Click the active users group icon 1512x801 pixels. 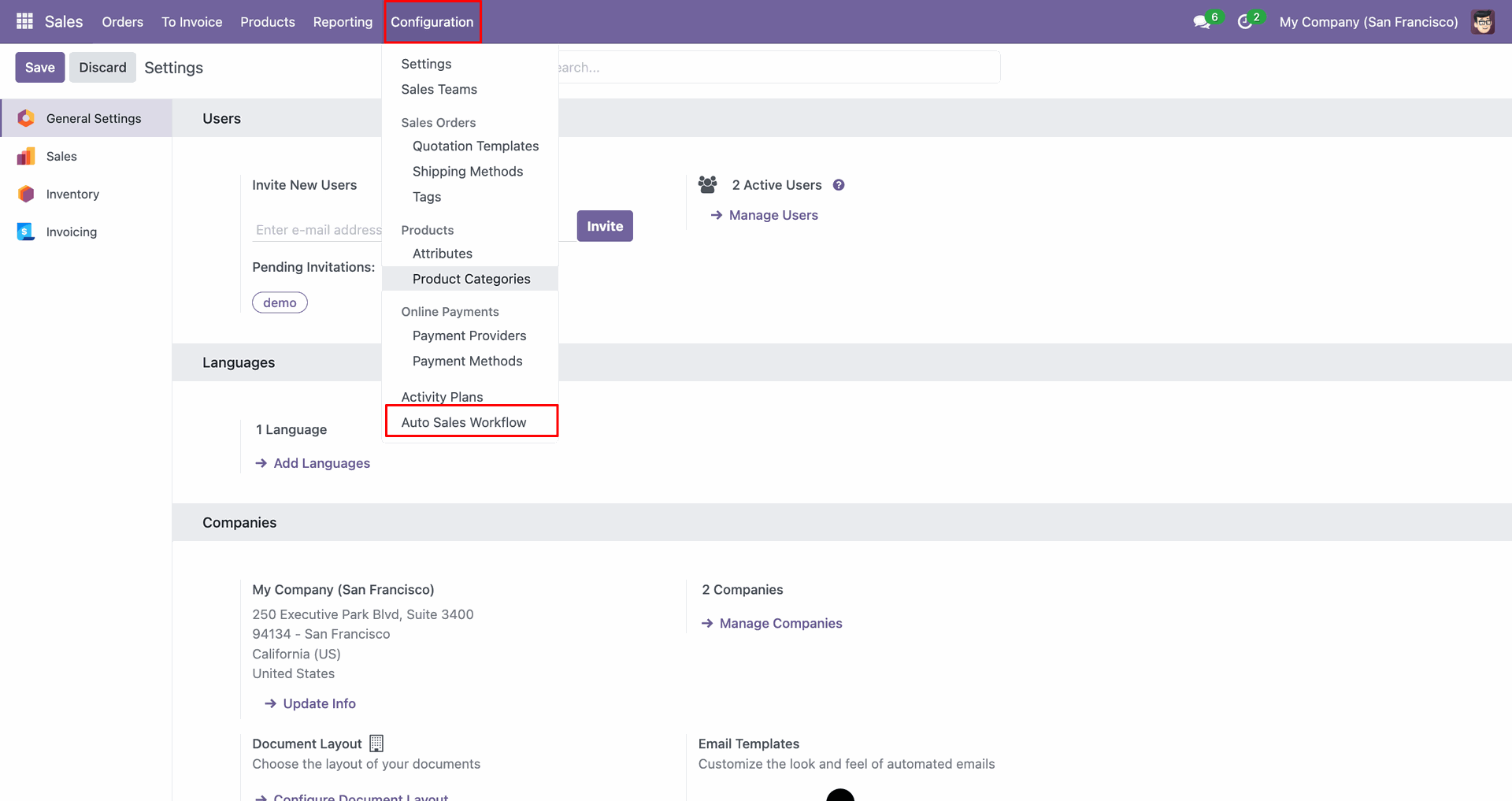point(707,185)
